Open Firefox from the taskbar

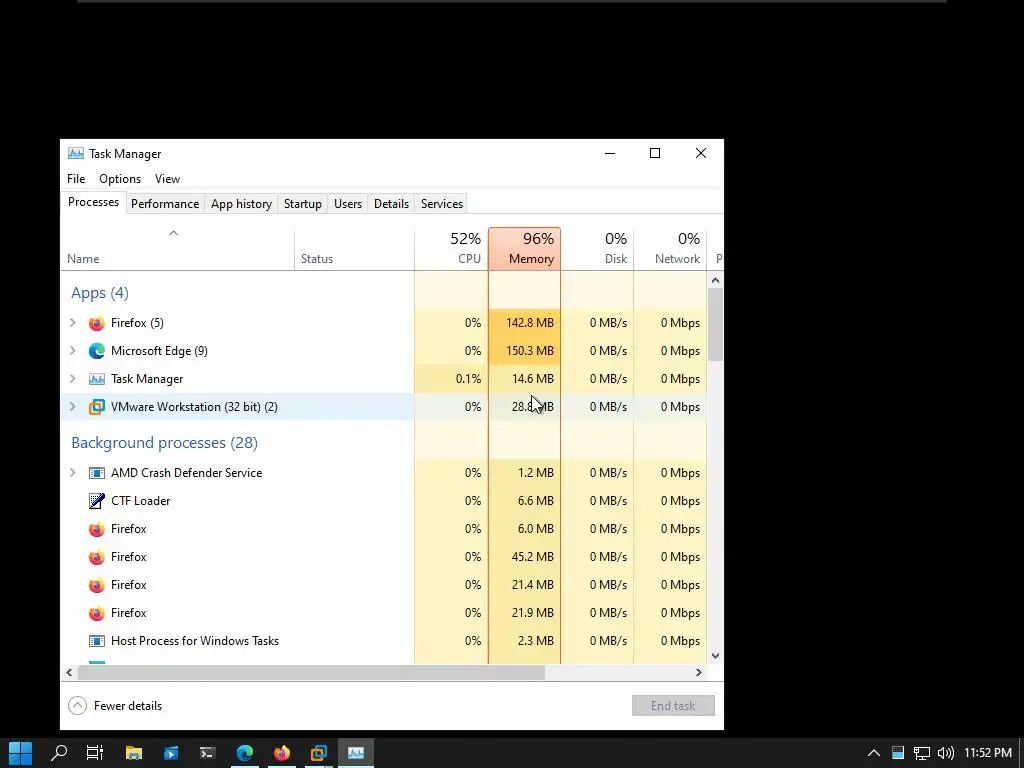[x=282, y=753]
